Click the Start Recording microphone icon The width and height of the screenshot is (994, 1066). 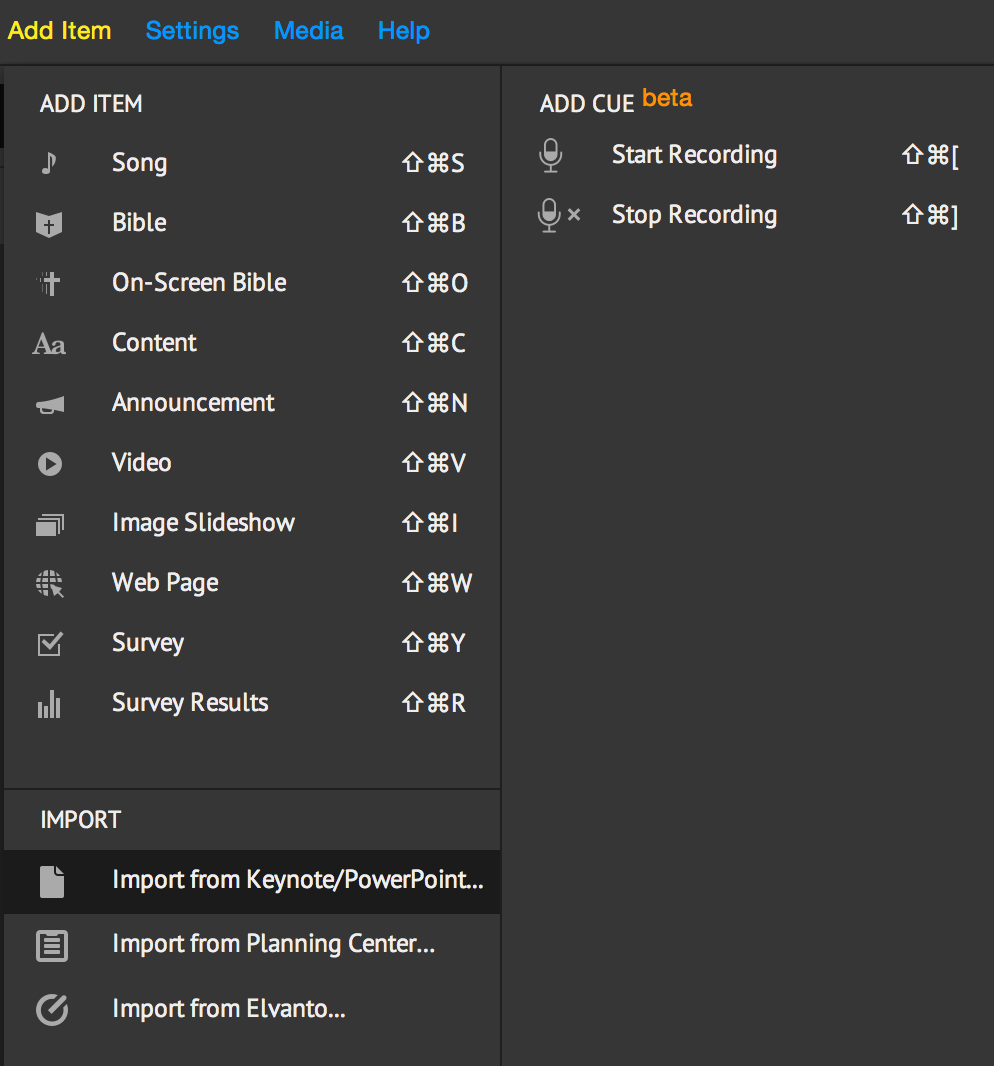click(x=551, y=156)
